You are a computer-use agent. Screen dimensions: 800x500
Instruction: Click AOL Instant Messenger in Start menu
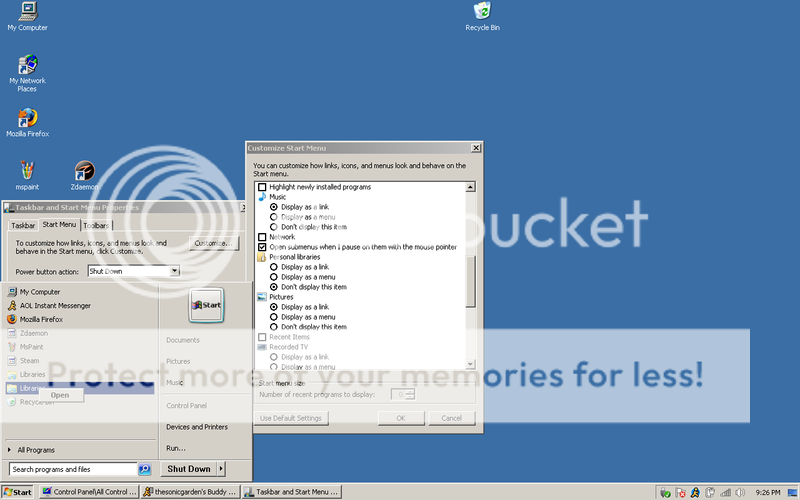coord(55,305)
